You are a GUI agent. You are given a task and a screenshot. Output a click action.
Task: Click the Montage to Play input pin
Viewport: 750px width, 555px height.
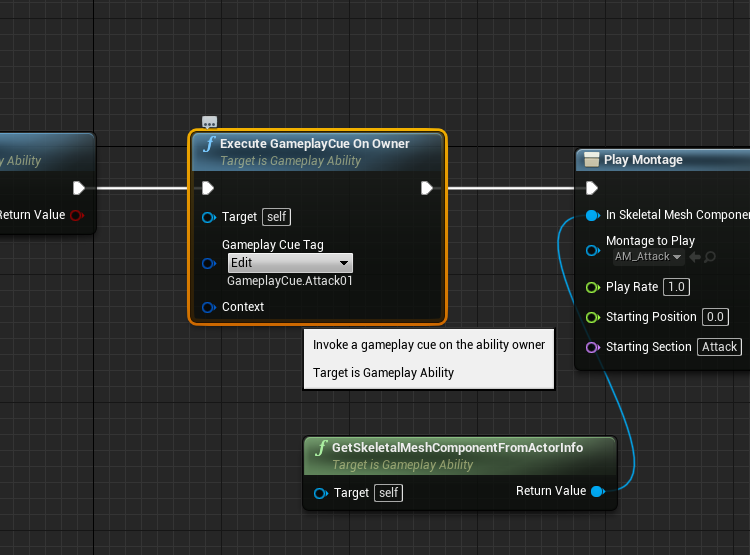(593, 250)
